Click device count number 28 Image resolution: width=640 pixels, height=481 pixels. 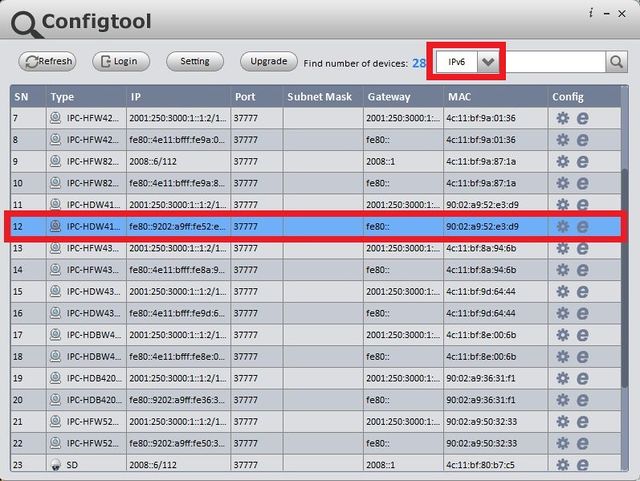pos(418,63)
